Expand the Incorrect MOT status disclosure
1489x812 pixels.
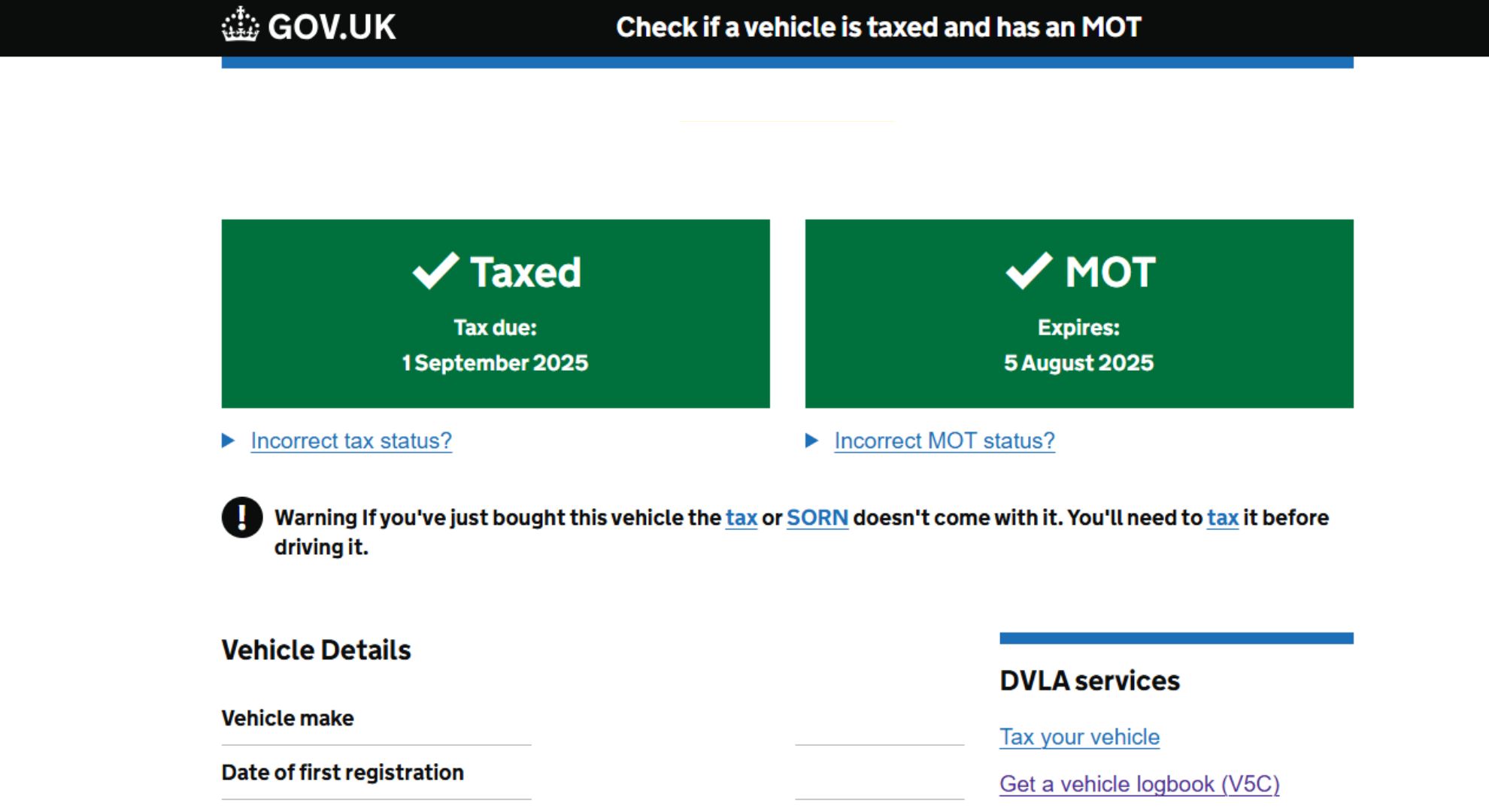[944, 440]
